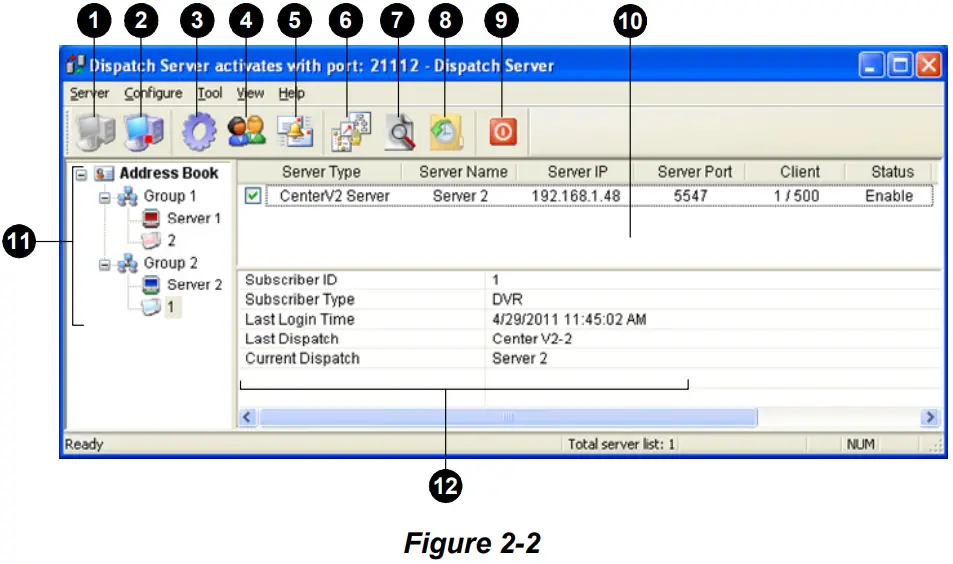Click the Center V2-2 last dispatch value
The width and height of the screenshot is (953, 564).
tap(532, 339)
